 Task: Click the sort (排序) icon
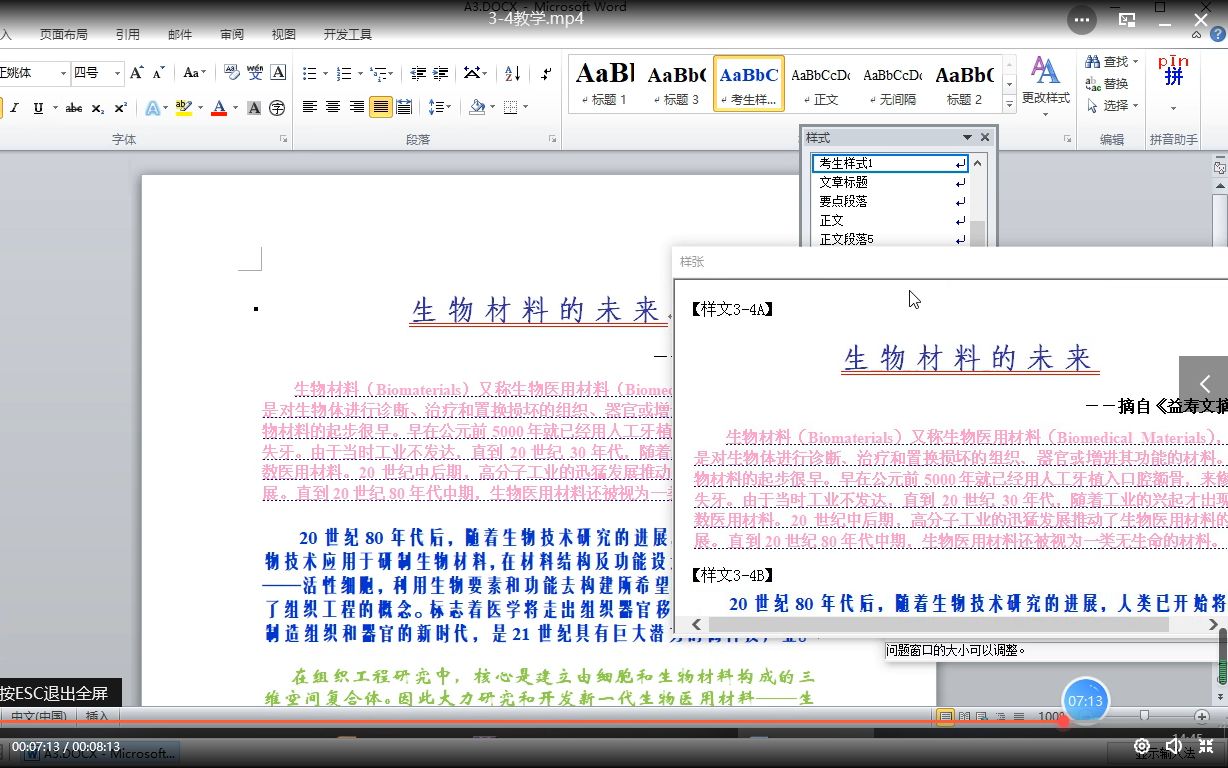point(513,75)
